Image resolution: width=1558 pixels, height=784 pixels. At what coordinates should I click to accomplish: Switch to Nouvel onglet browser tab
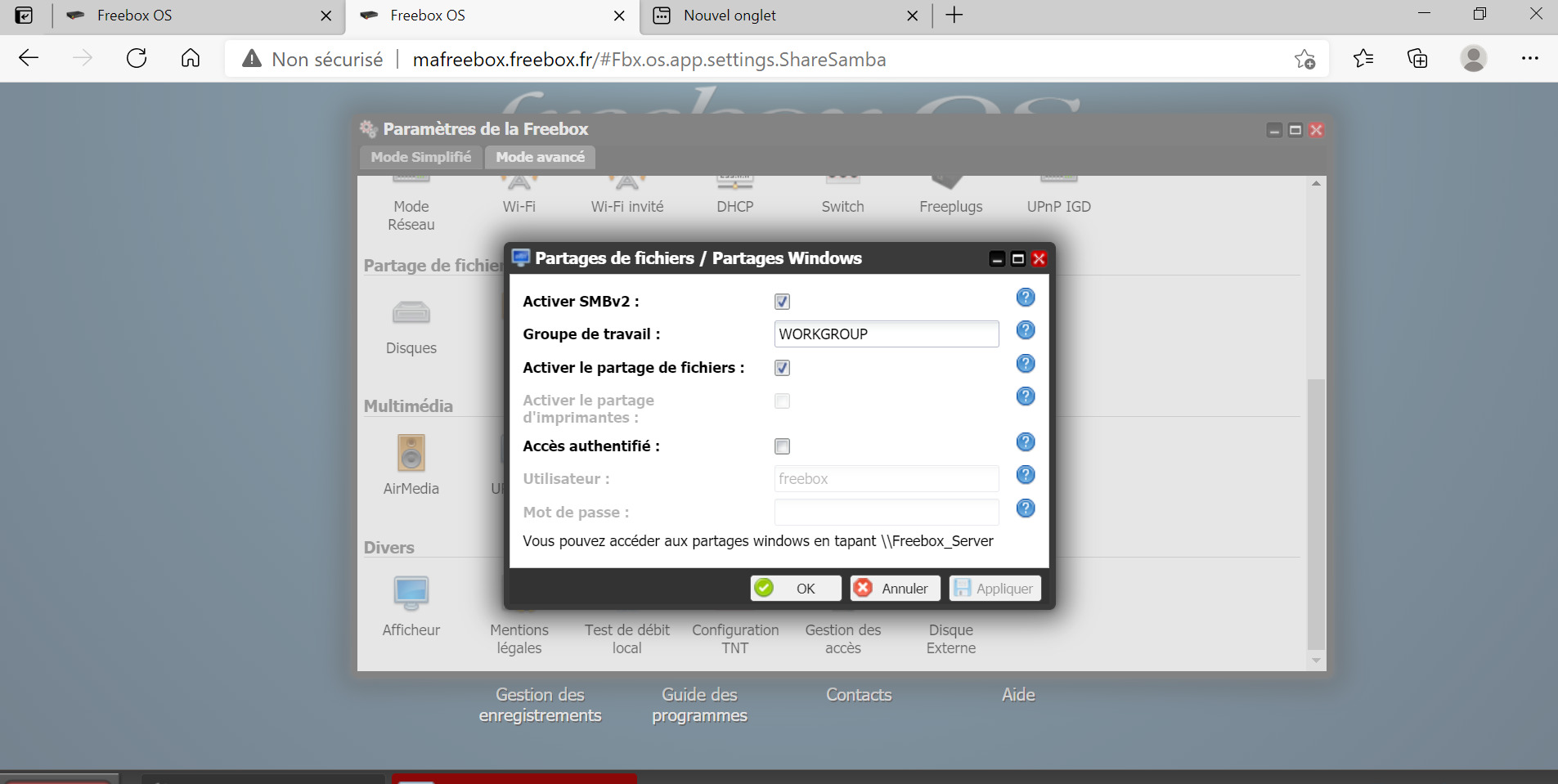785,16
